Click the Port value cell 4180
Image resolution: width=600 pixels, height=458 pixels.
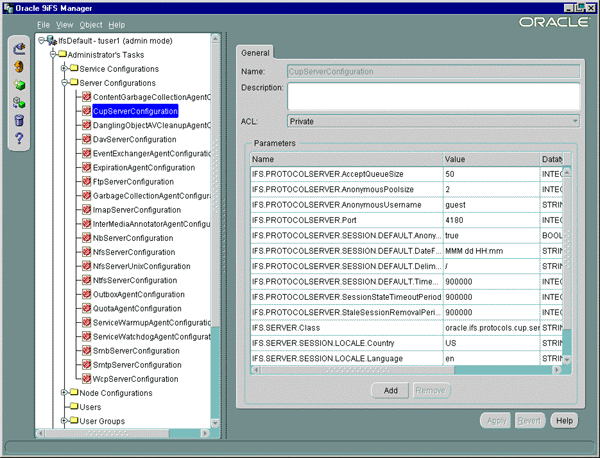(491, 220)
